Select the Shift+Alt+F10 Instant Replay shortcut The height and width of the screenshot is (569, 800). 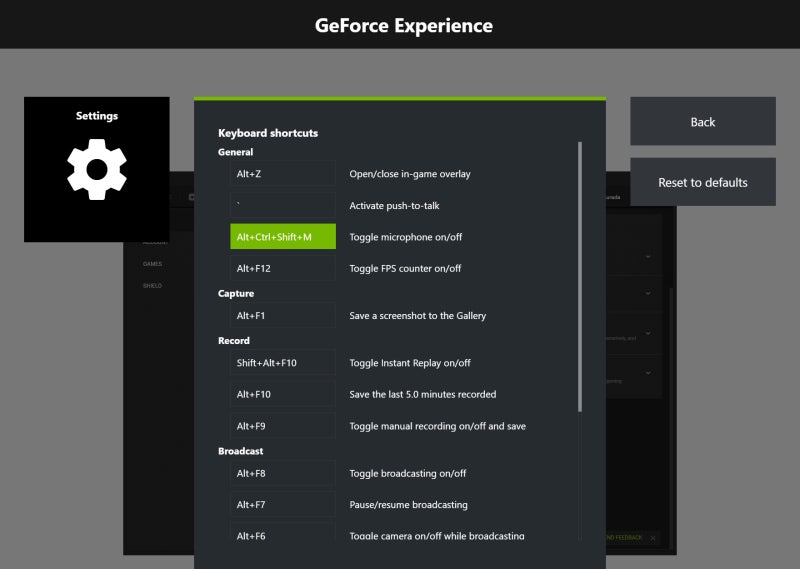click(x=283, y=363)
